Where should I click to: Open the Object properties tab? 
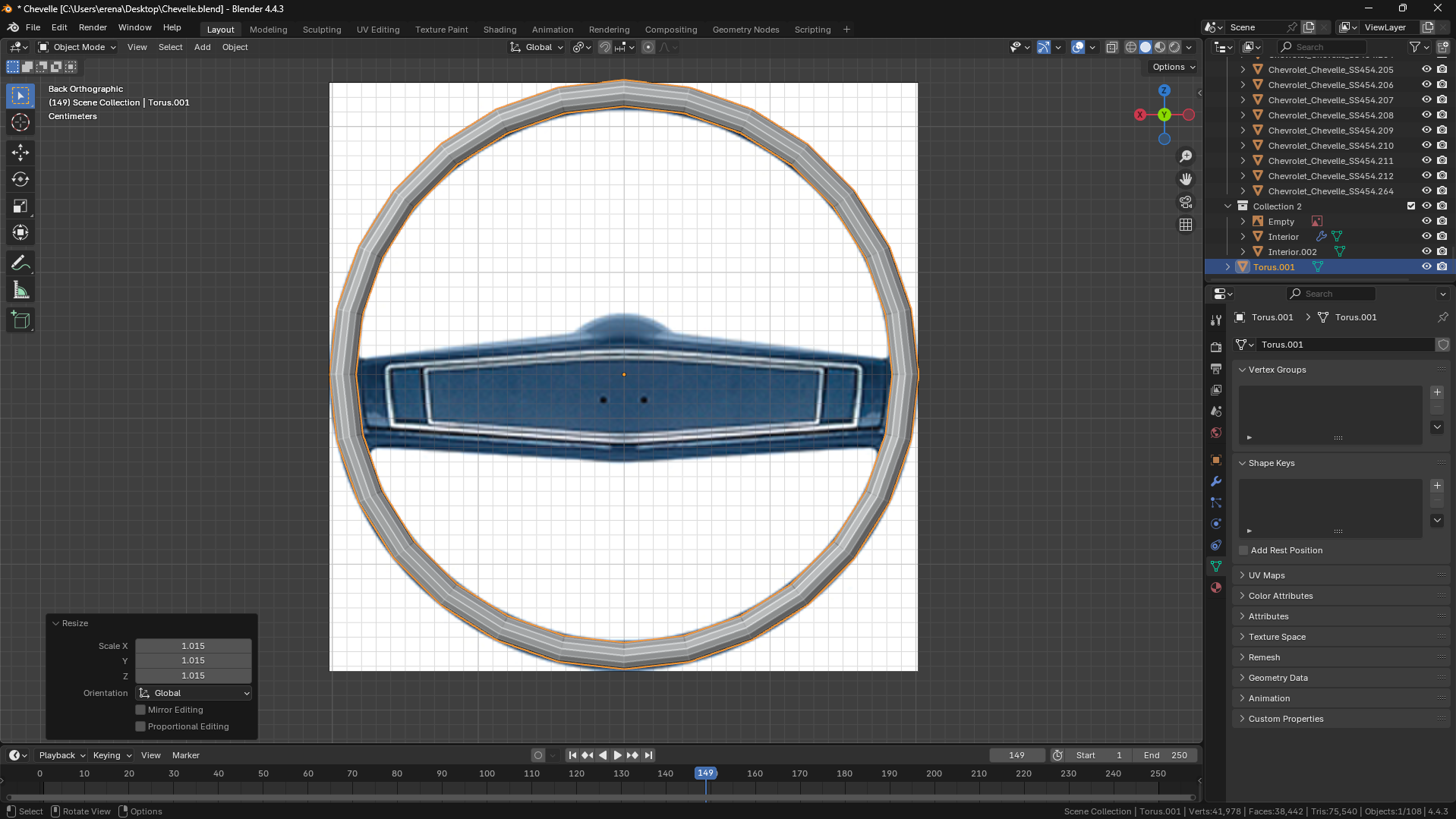tap(1216, 460)
